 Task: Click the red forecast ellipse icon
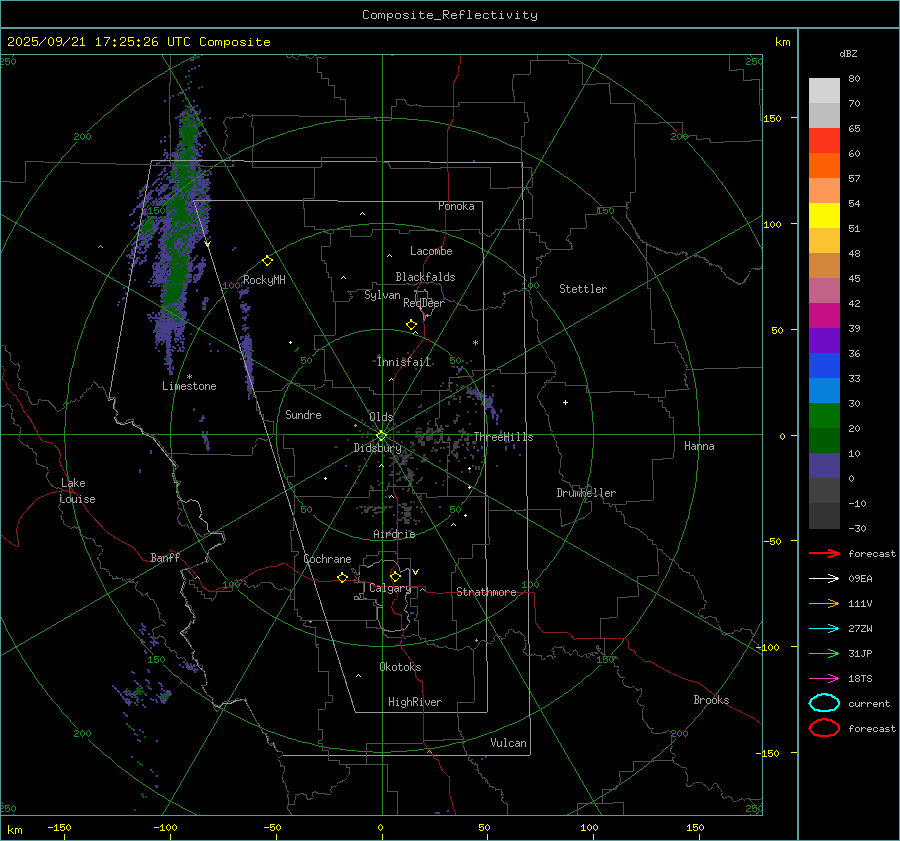[823, 728]
